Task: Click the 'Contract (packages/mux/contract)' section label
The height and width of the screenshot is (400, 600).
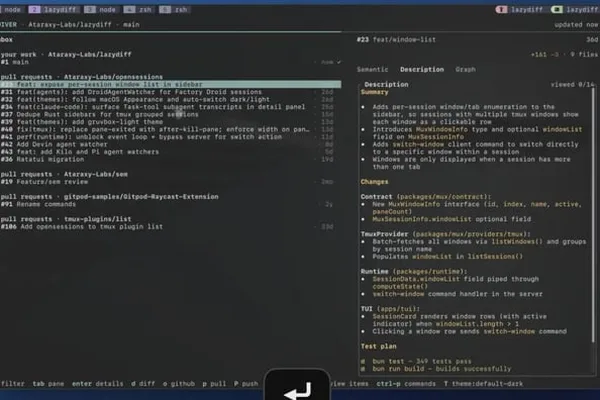Action: click(x=426, y=197)
